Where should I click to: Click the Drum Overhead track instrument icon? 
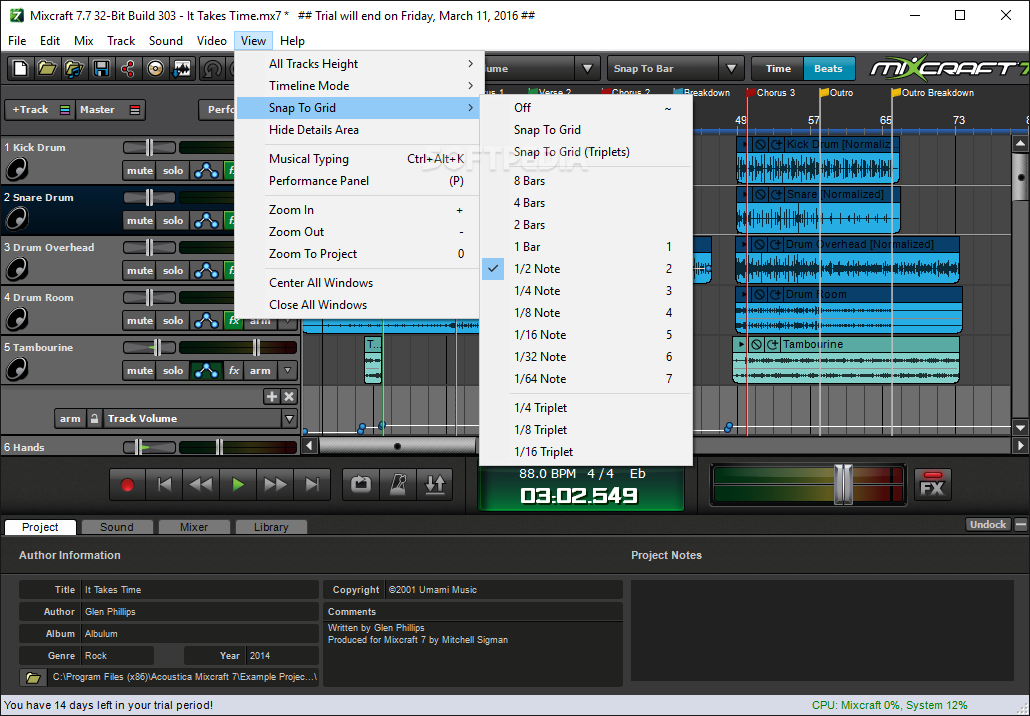tap(16, 269)
